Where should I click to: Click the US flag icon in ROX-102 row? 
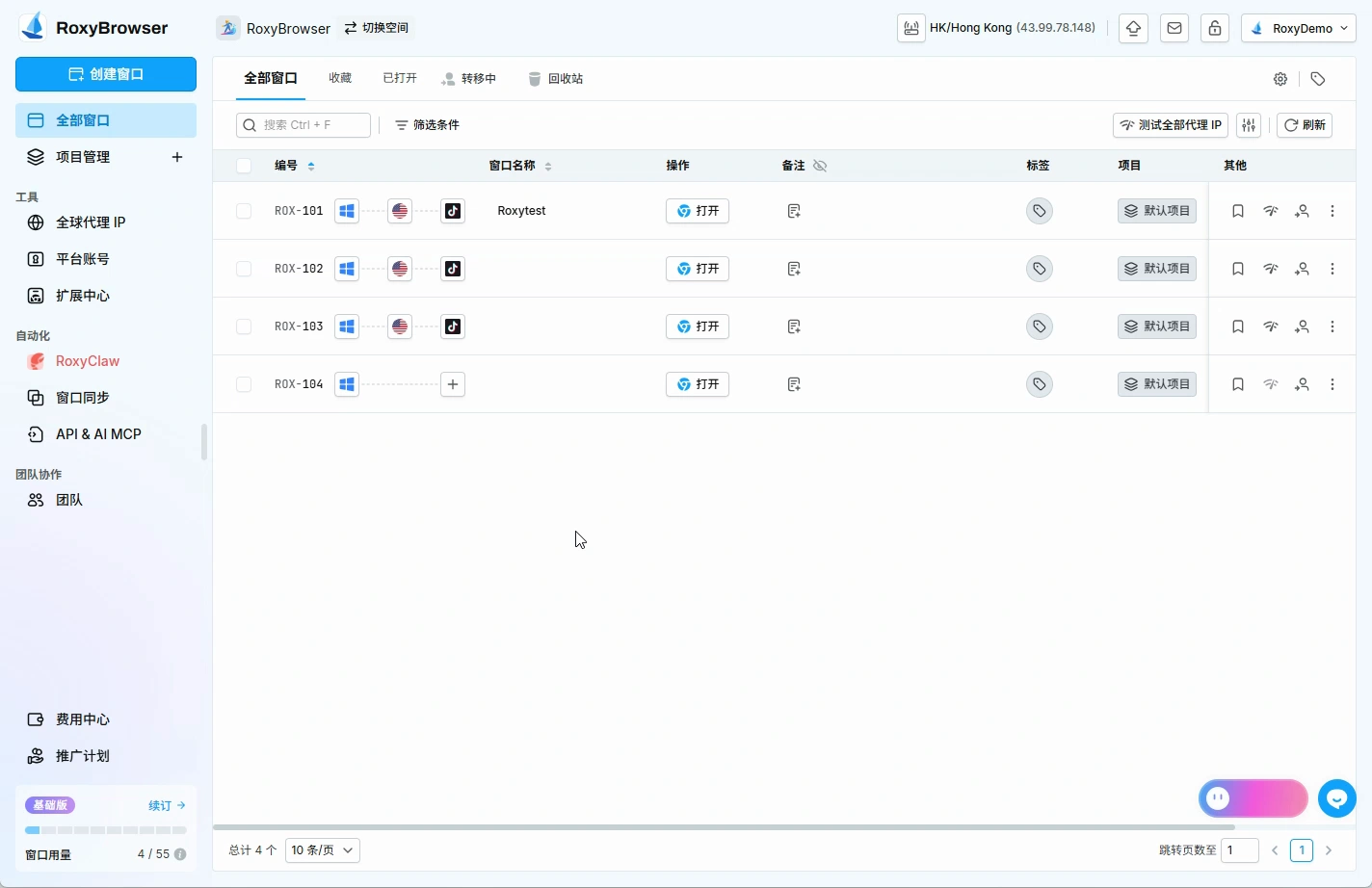click(400, 269)
